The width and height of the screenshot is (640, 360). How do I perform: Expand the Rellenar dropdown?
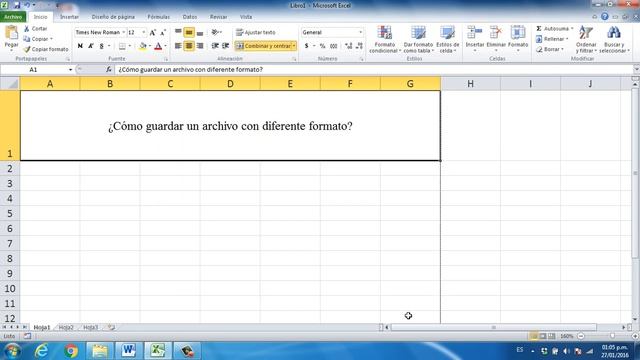click(567, 39)
